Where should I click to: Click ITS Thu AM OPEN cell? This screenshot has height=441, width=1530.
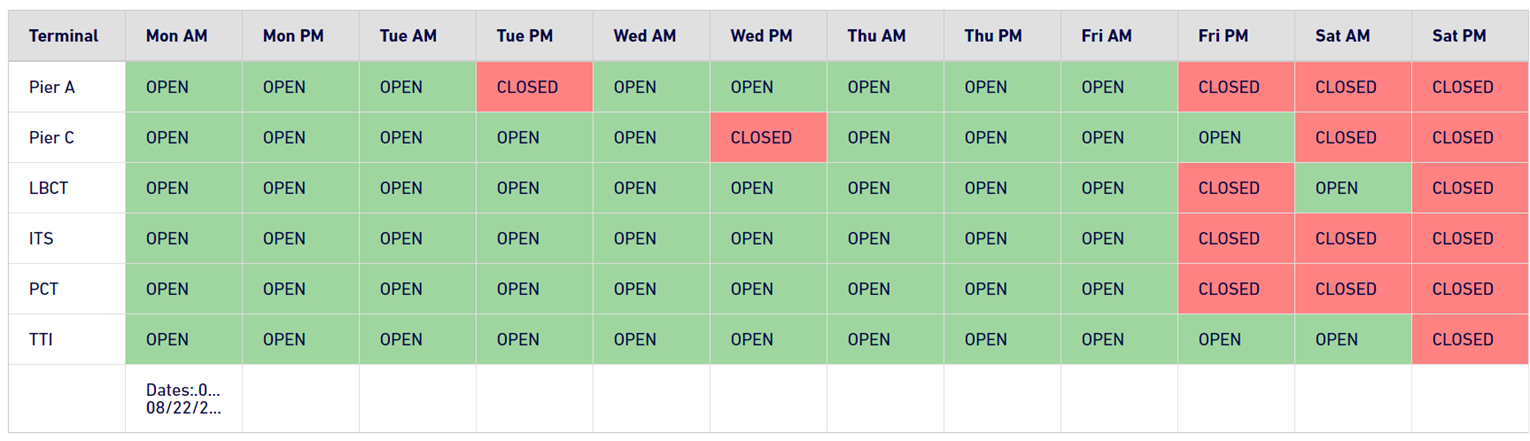886,239
